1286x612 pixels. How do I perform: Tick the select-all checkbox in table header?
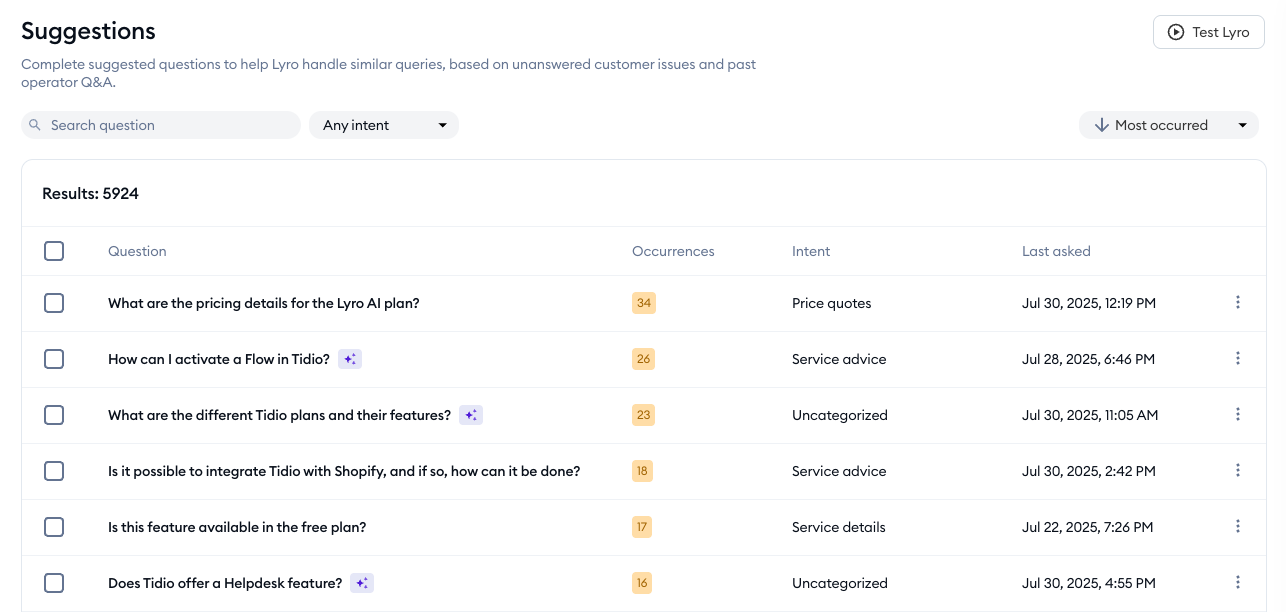[x=54, y=251]
